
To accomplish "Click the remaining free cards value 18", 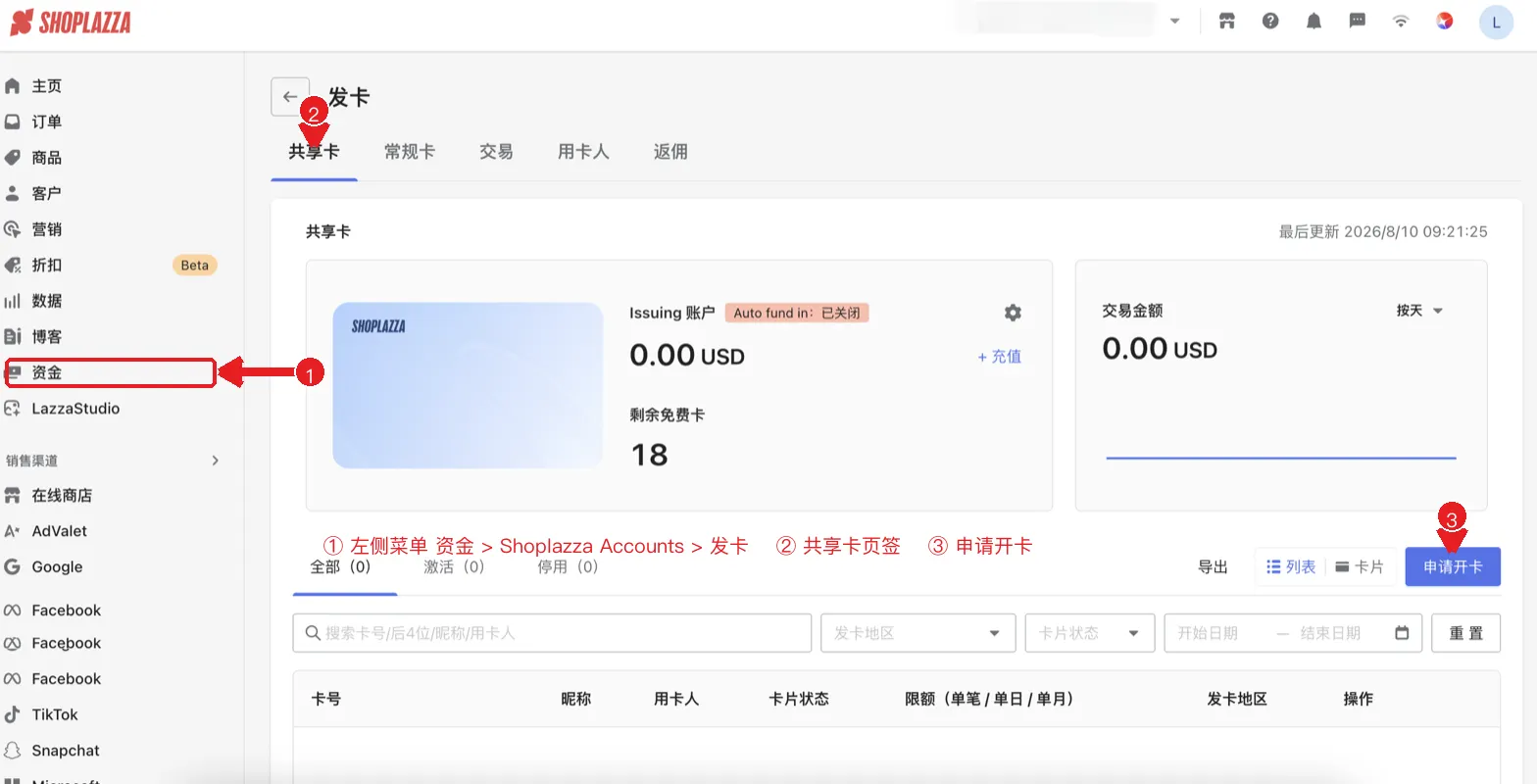I will pyautogui.click(x=649, y=455).
